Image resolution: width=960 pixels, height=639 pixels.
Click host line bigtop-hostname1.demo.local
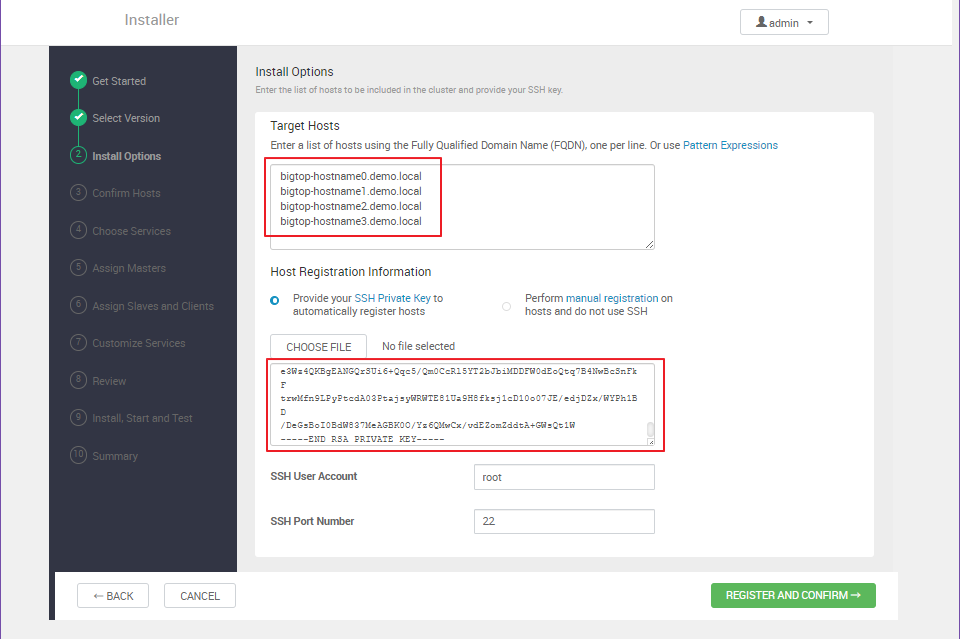pos(351,191)
